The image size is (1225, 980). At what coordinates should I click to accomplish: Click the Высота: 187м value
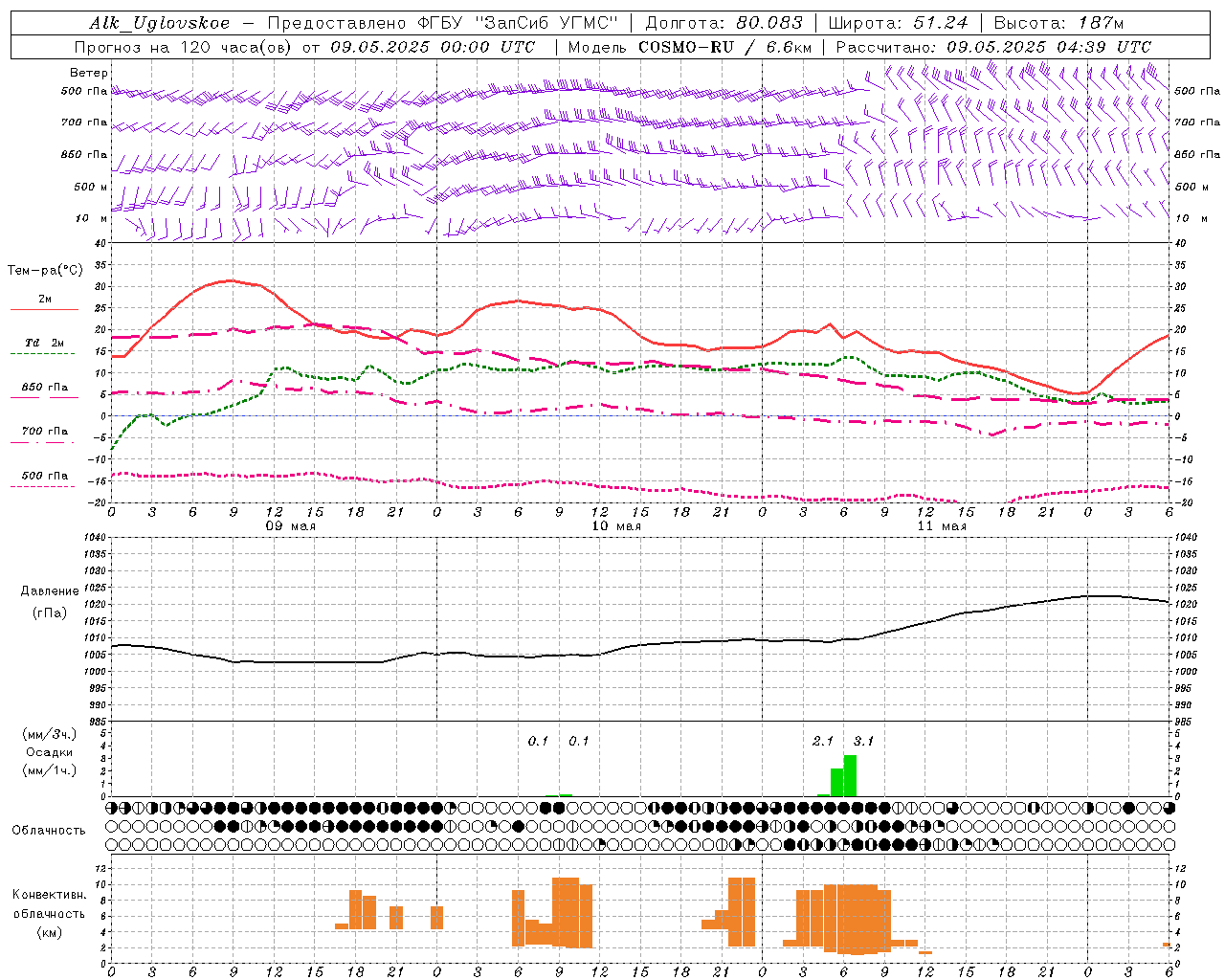(1058, 23)
